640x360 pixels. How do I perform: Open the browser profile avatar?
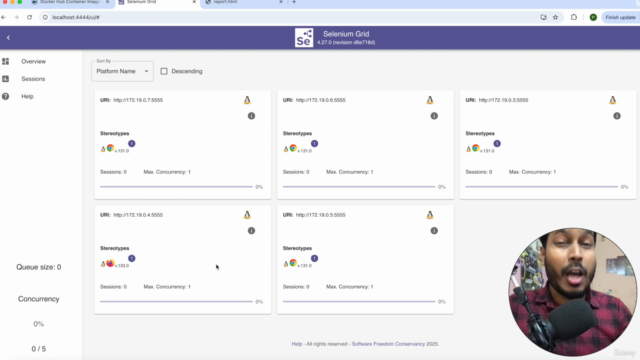pyautogui.click(x=593, y=17)
